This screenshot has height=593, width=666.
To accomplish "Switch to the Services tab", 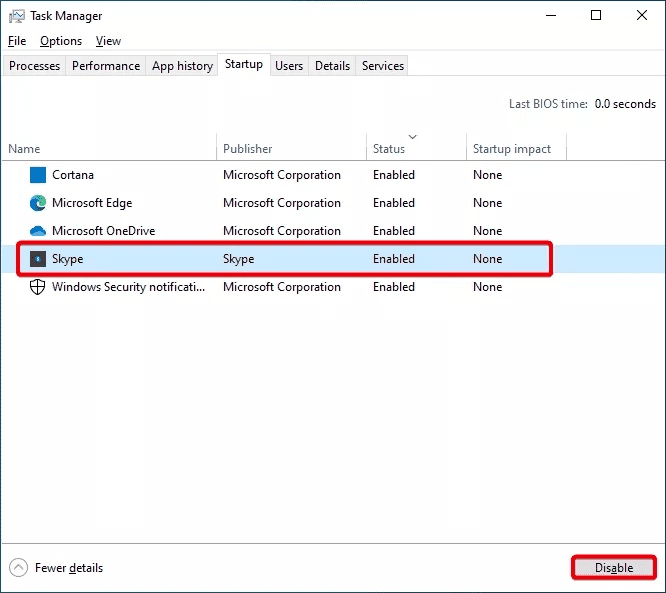I will (x=383, y=66).
